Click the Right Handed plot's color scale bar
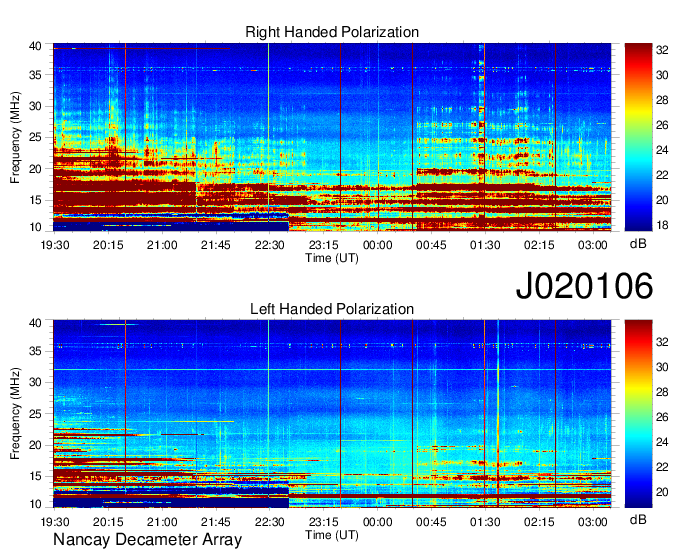 (x=638, y=137)
